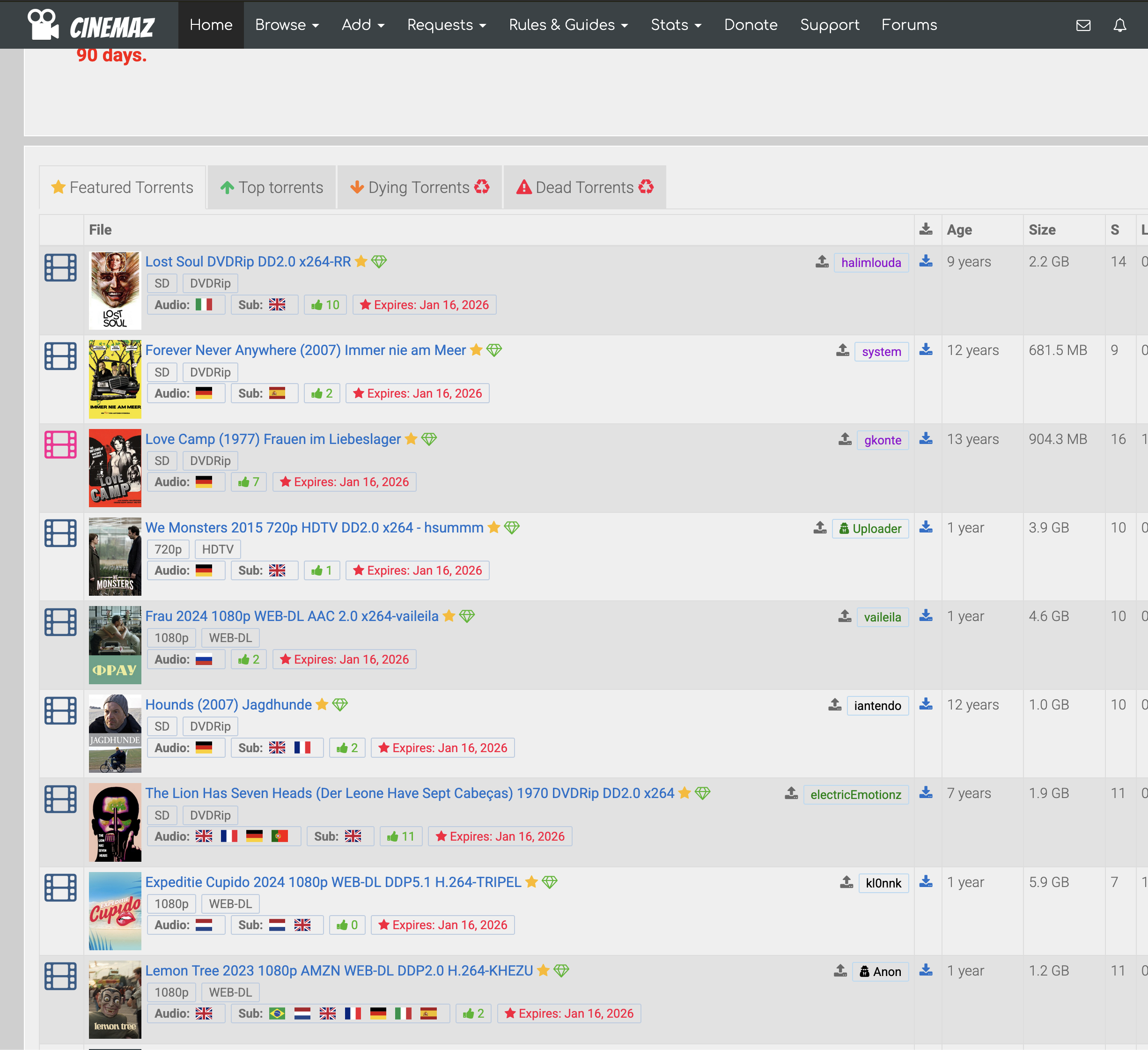Visit uploader halimlouda's profile
The height and width of the screenshot is (1050, 1148).
pyautogui.click(x=871, y=263)
